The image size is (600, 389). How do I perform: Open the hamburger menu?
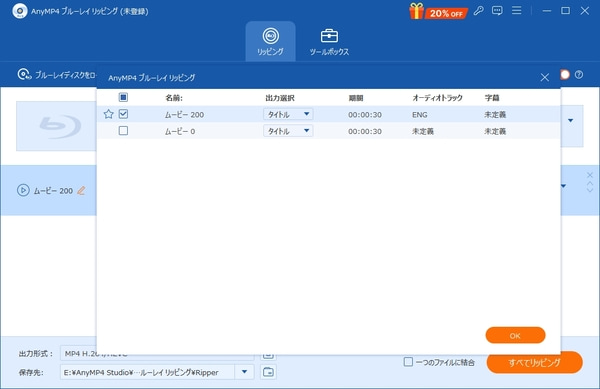tap(517, 10)
